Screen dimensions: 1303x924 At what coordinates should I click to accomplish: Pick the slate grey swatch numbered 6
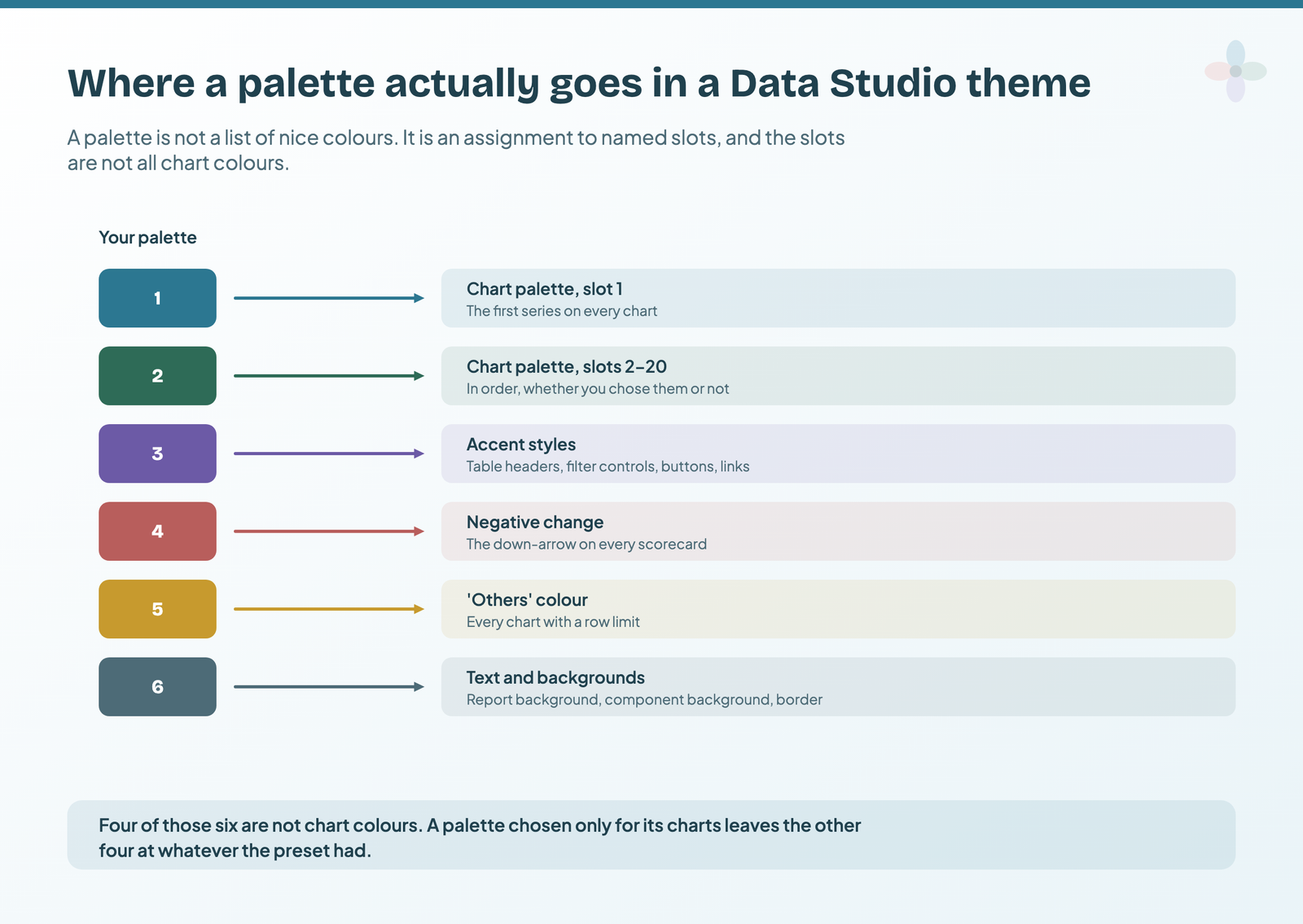(x=157, y=686)
